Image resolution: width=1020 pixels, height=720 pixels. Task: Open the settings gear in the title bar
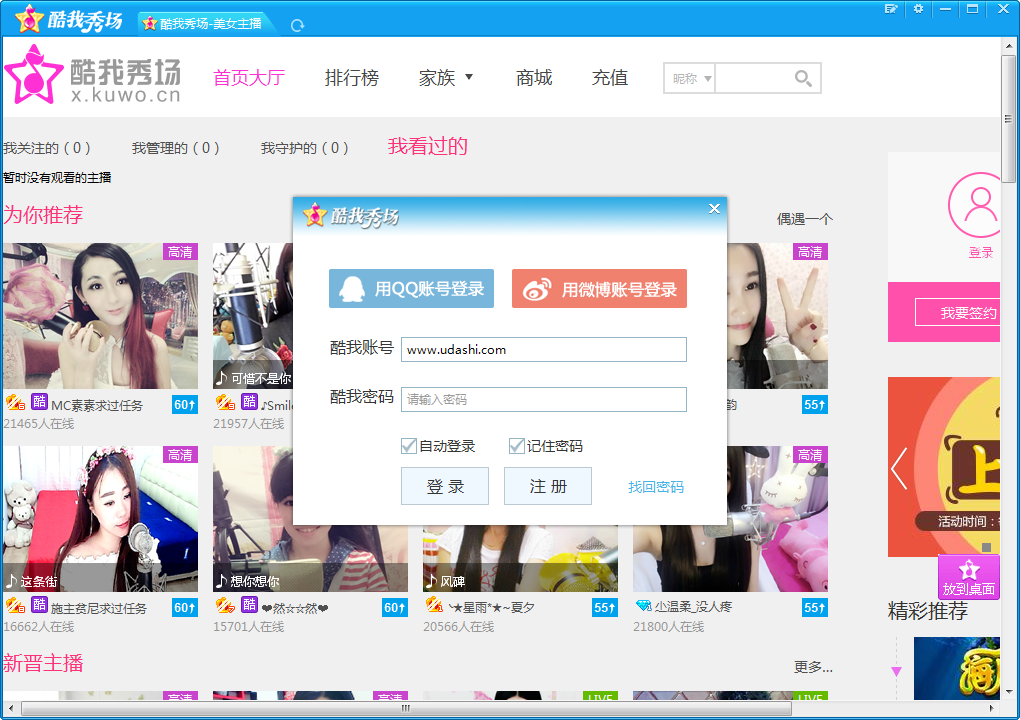[918, 9]
